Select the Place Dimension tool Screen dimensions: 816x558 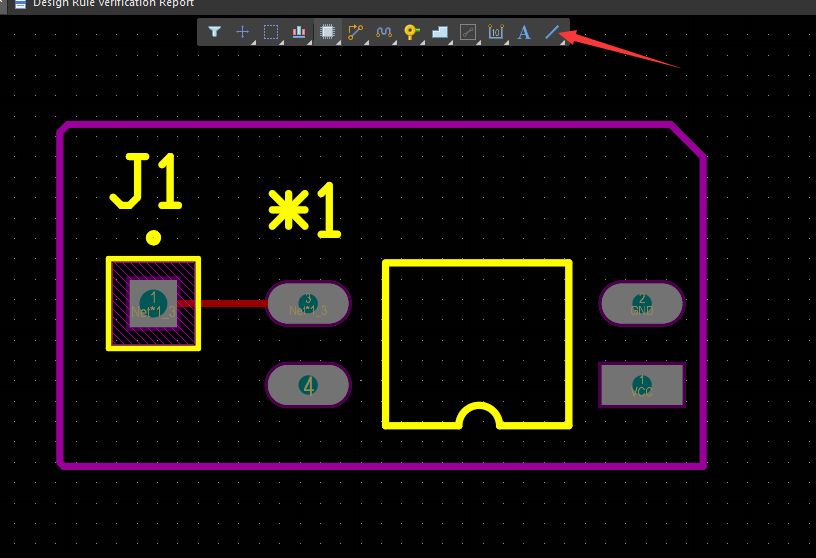[495, 32]
